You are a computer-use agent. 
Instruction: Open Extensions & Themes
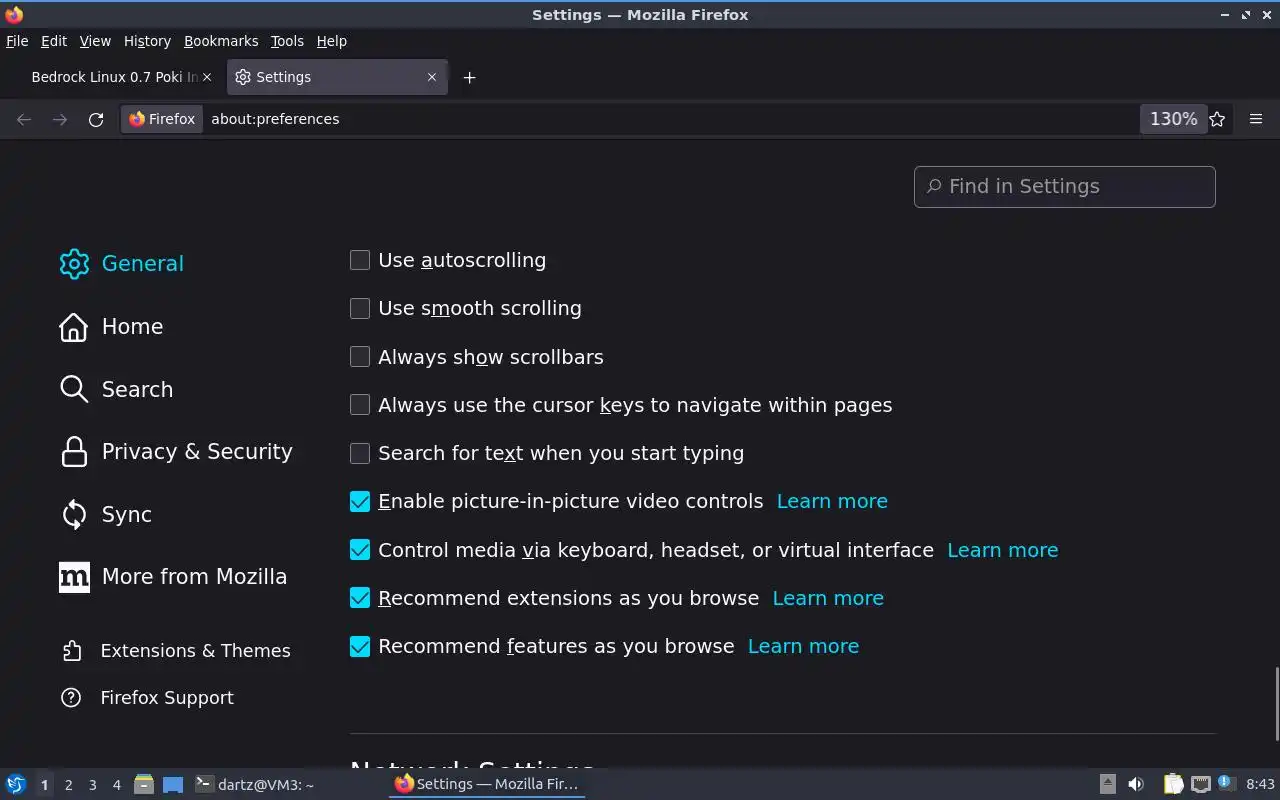coord(176,651)
